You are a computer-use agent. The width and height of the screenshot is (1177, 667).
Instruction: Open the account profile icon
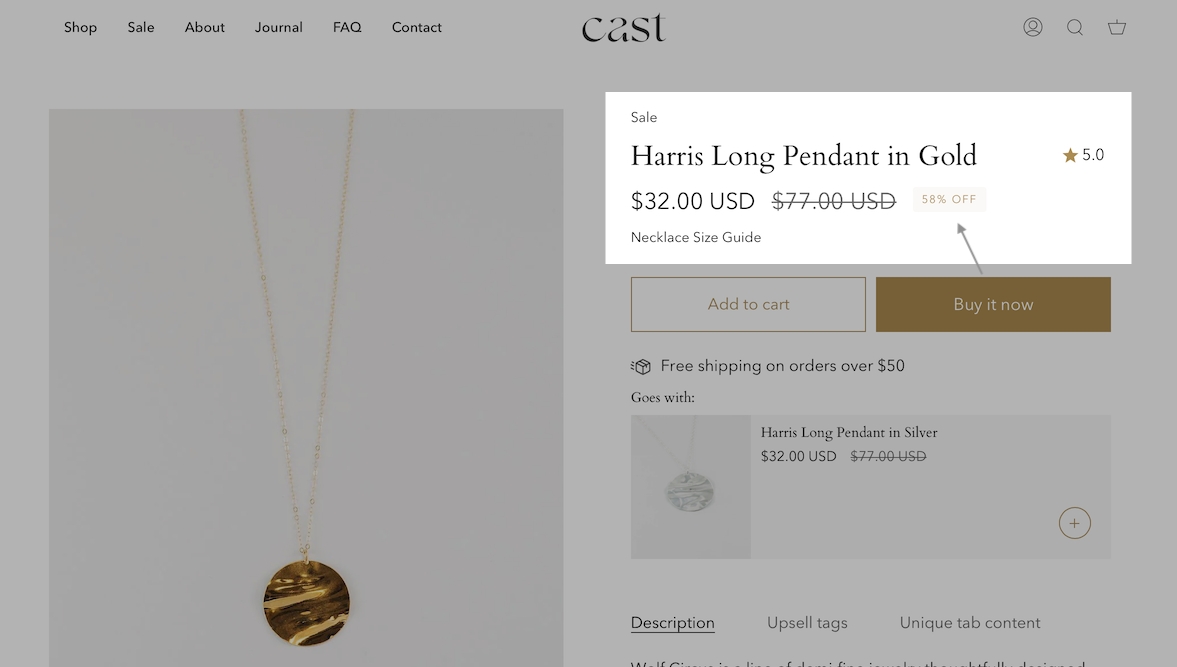pos(1033,27)
